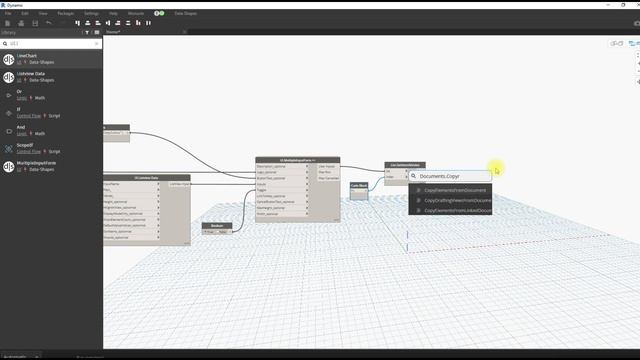The height and width of the screenshot is (360, 640).
Task: Expand the Inputs port chevron on MultipleInputForm
Action: point(307,184)
